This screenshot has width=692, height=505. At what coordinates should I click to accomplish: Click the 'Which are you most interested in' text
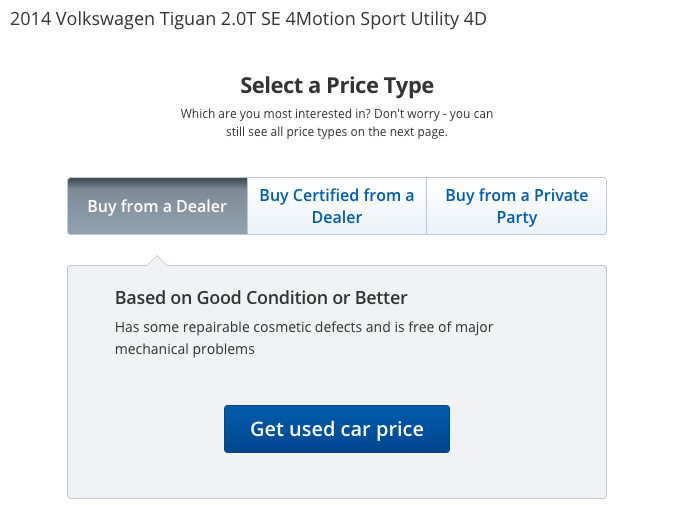[x=276, y=114]
